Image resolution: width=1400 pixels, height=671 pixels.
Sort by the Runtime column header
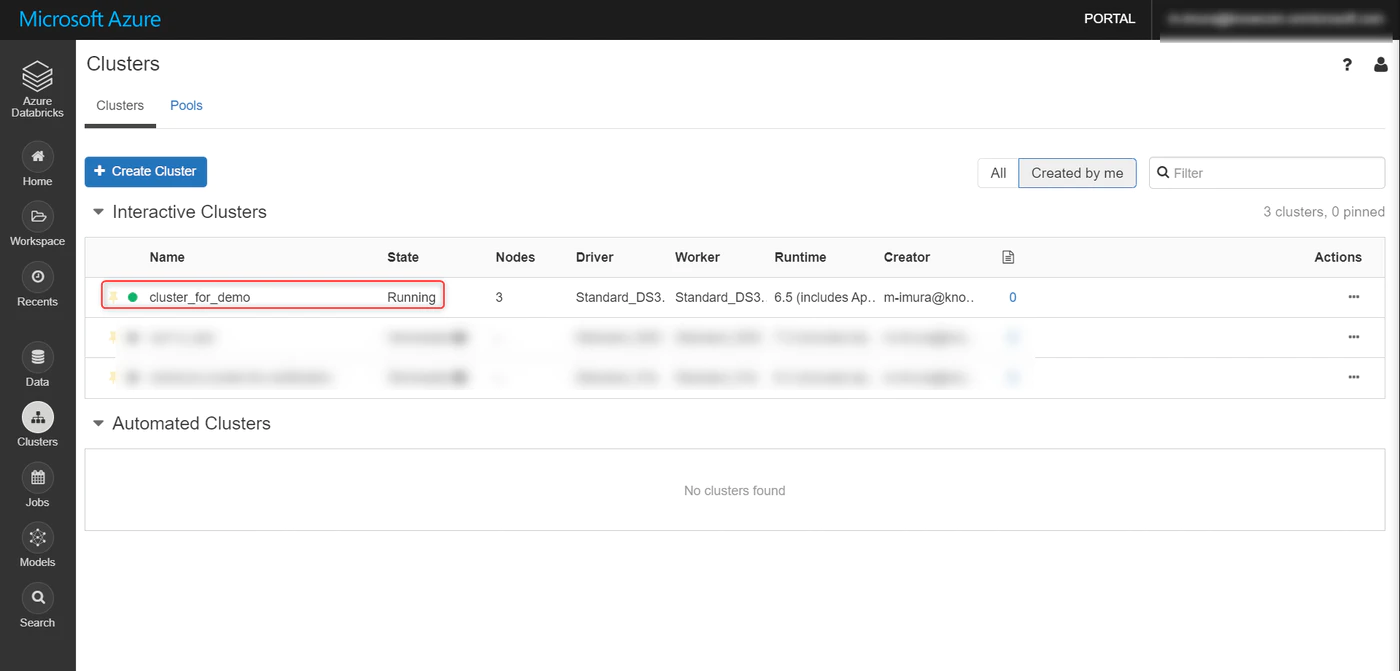point(800,257)
